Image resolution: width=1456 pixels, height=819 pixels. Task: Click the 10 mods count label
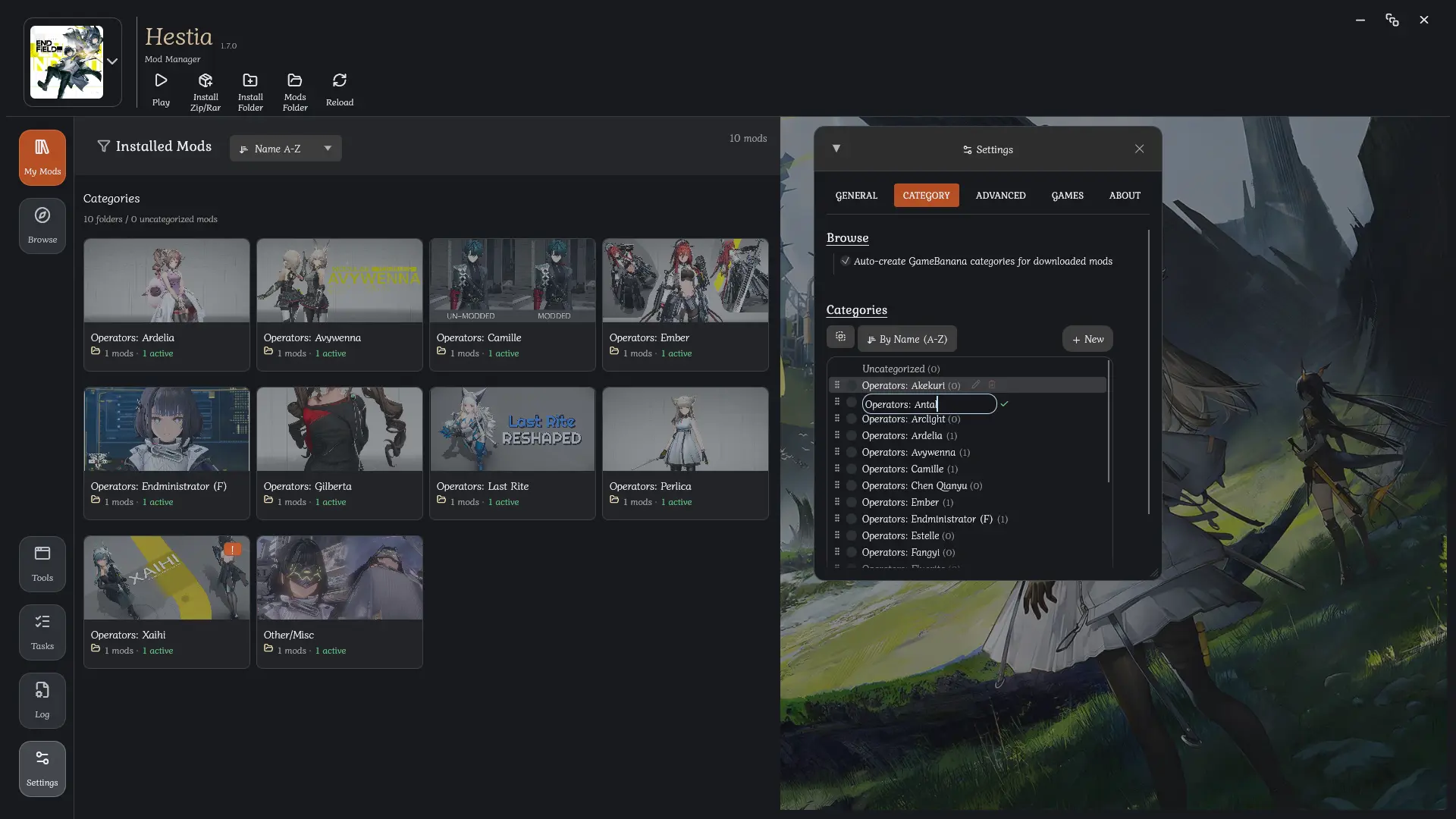pos(748,138)
